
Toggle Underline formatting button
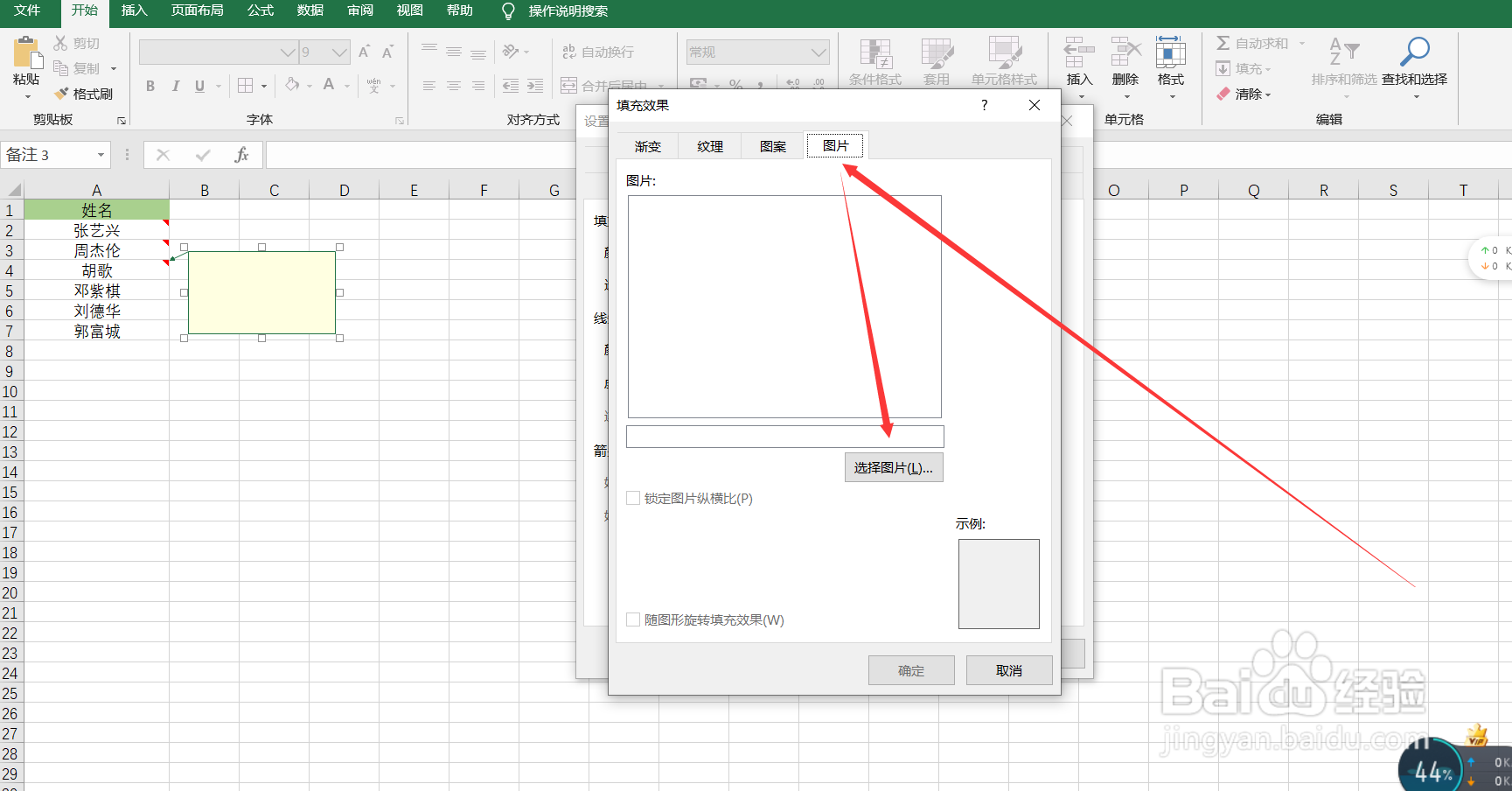199,86
